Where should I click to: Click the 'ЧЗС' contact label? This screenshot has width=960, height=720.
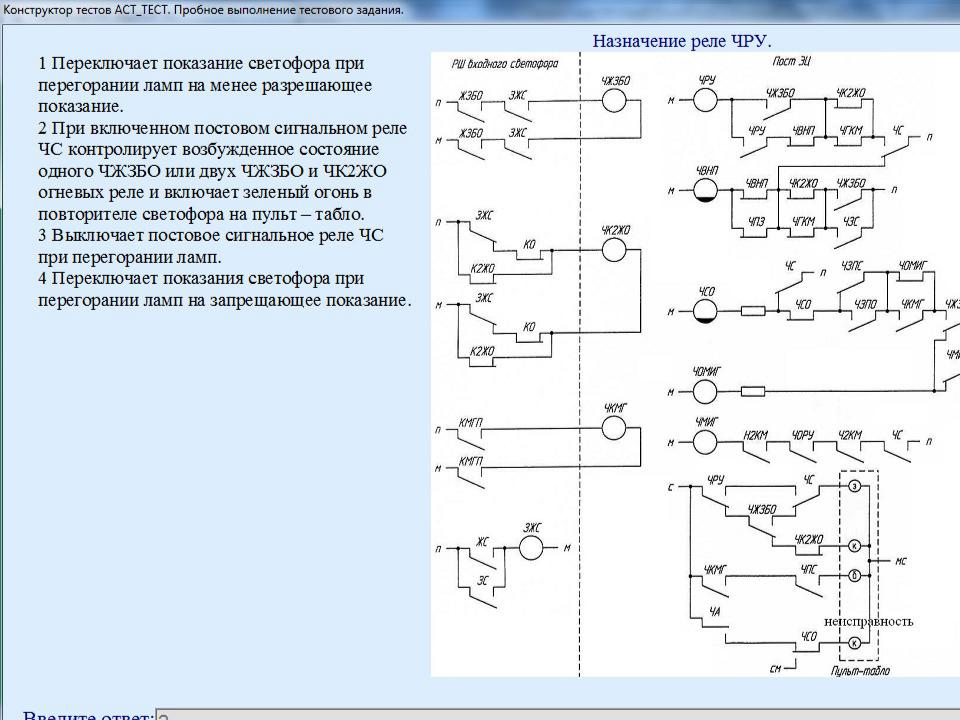[850, 222]
